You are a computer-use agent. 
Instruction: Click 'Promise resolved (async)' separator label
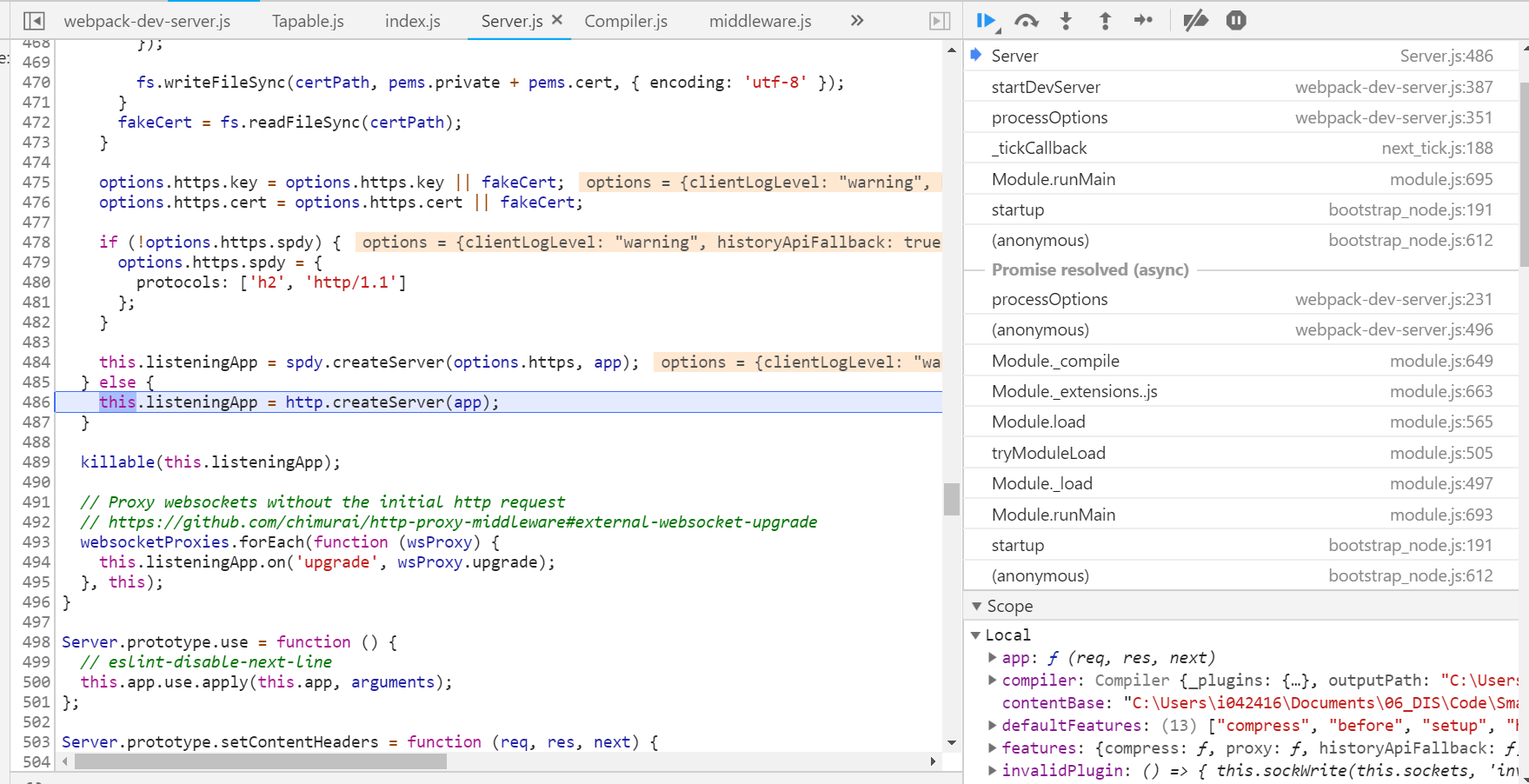(1090, 269)
